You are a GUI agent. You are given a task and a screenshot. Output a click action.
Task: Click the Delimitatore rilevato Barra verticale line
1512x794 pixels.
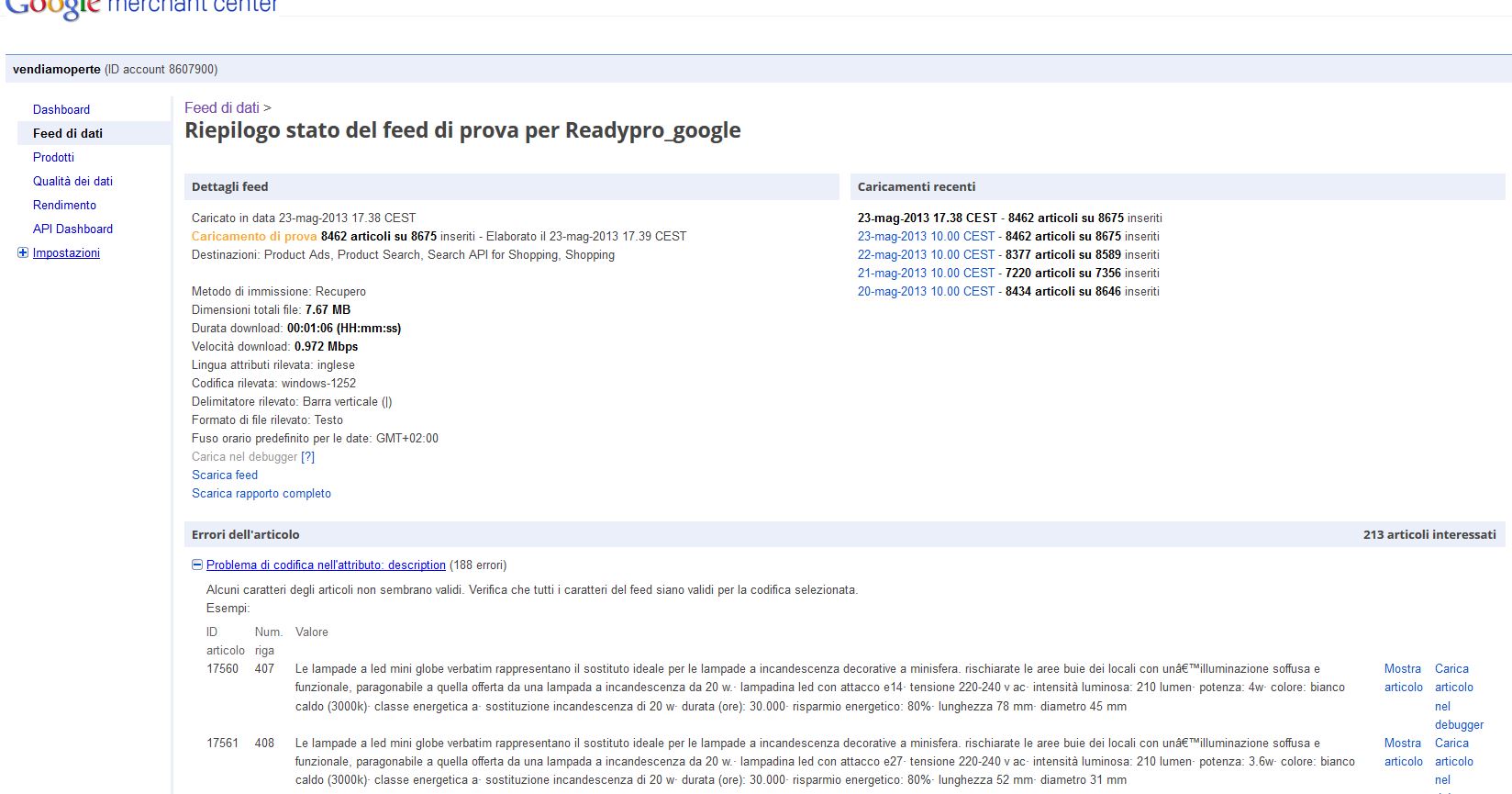pos(292,401)
